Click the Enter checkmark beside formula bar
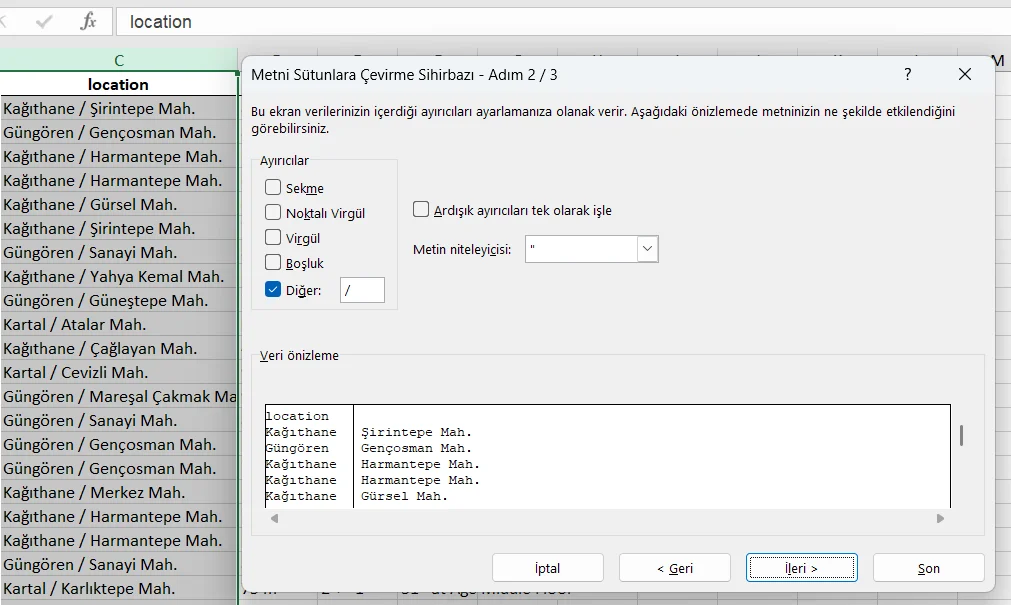This screenshot has height=605, width=1011. [x=45, y=21]
